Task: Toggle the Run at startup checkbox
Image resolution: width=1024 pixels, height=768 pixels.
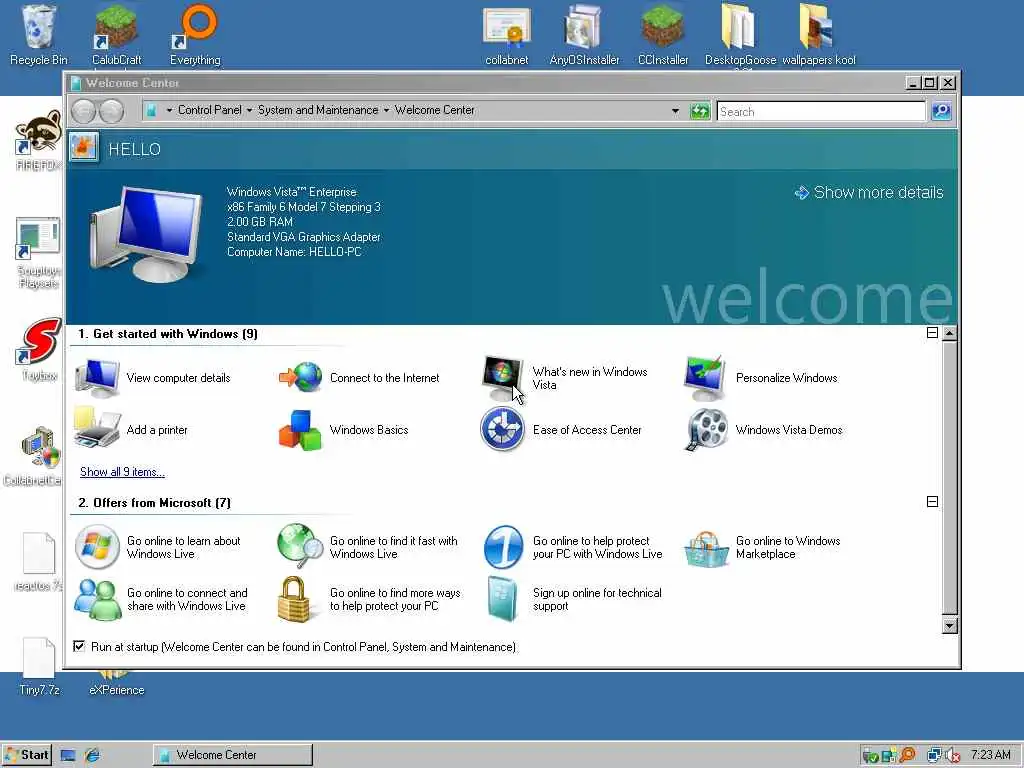Action: (x=79, y=647)
